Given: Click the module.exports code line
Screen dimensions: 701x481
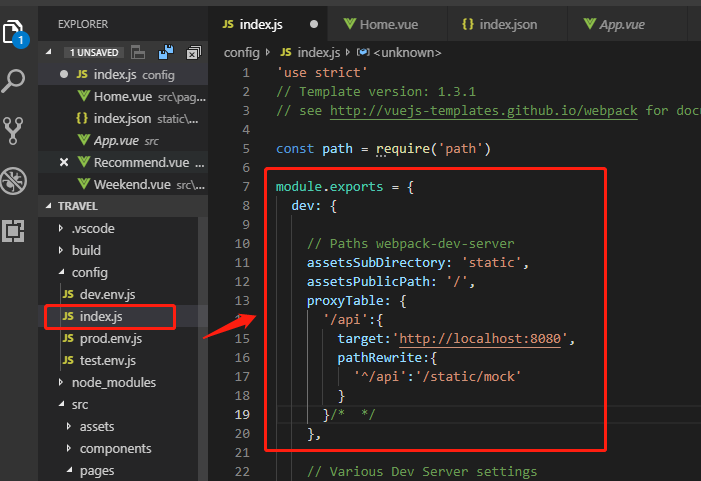Looking at the screenshot, I should 345,186.
